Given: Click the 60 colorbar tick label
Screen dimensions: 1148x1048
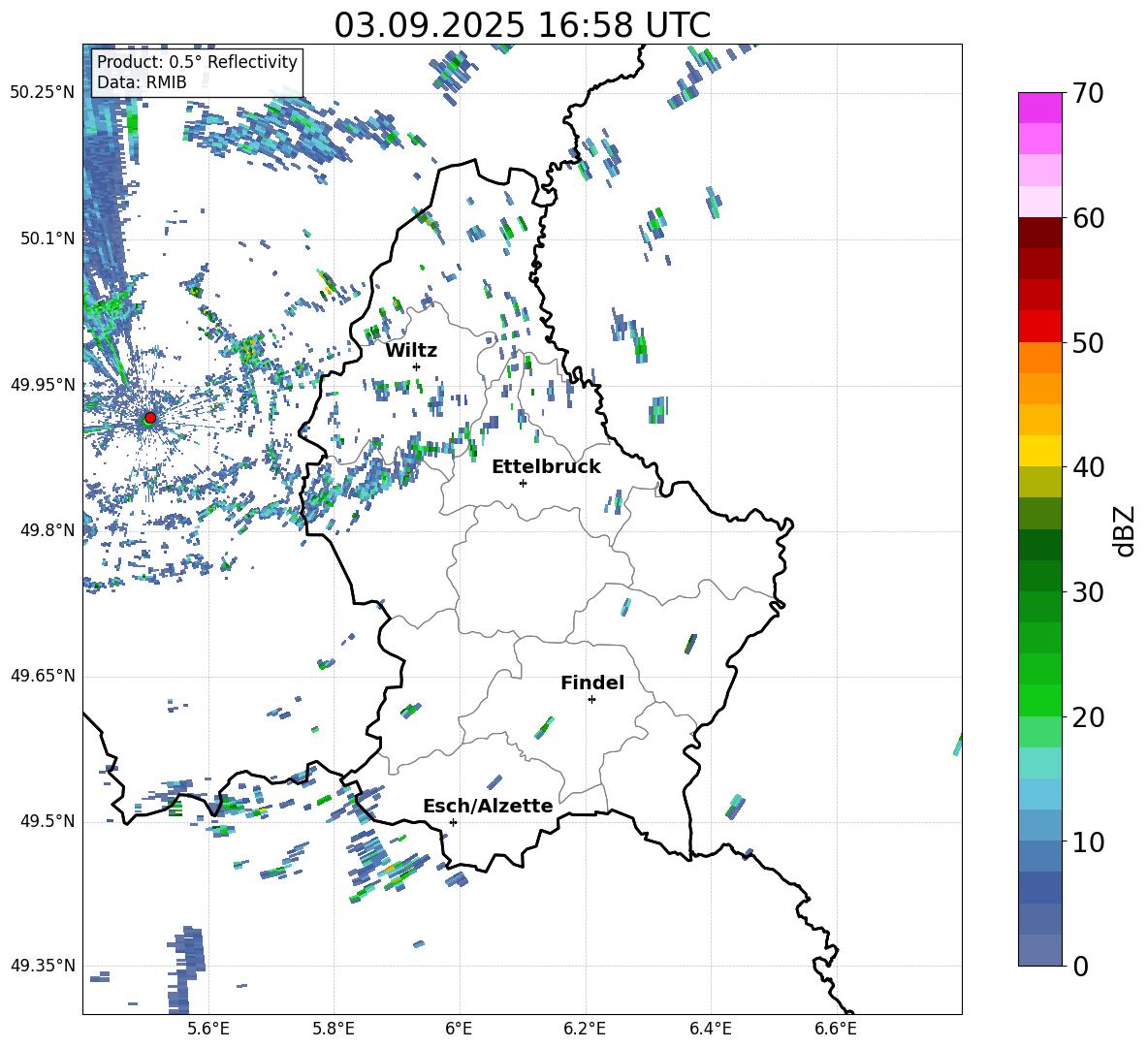Looking at the screenshot, I should coord(1087,218).
